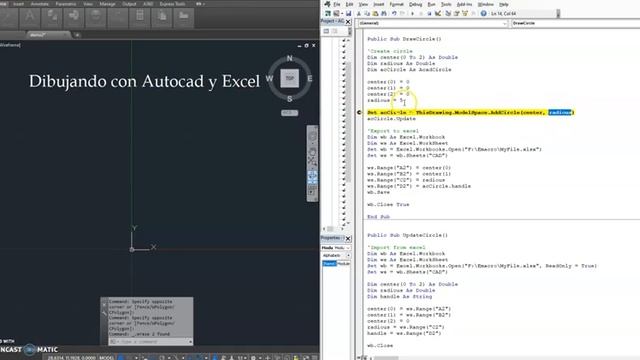Open the Annotation panel in AutoCAD ribbon
Image resolution: width=640 pixels, height=360 pixels.
click(30, 18)
